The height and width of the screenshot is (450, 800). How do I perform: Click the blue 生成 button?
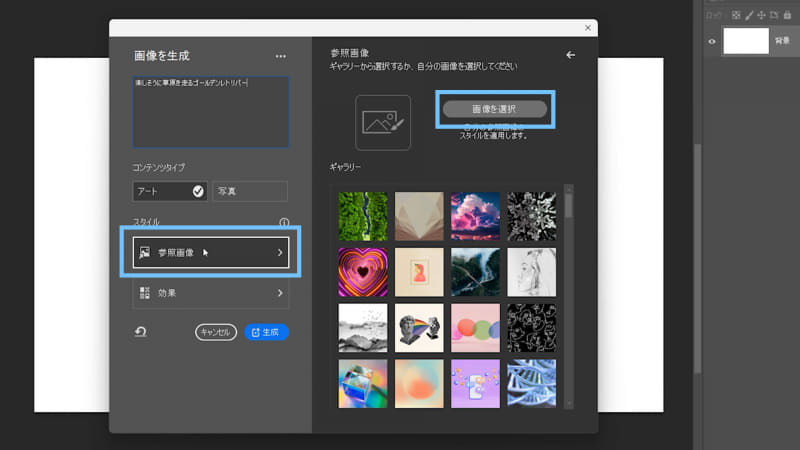tap(266, 332)
